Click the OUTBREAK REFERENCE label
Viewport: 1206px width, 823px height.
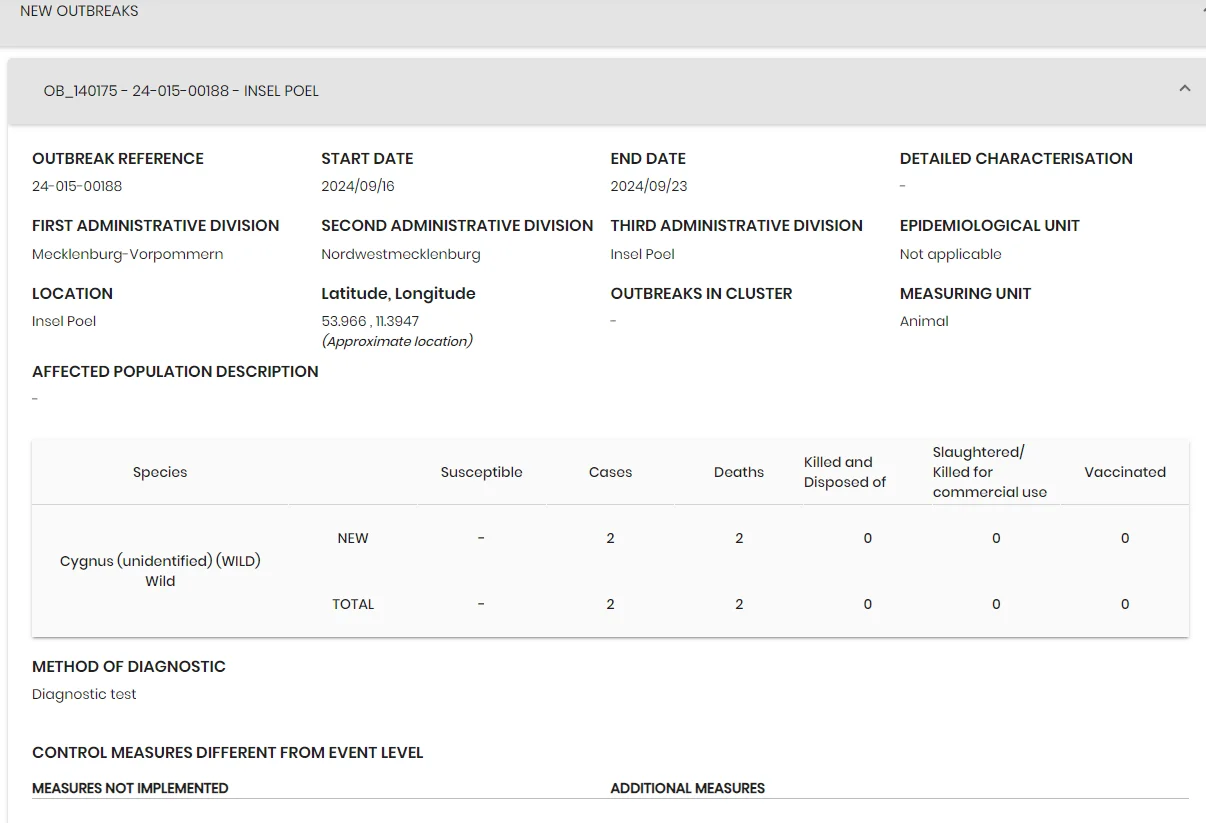[118, 158]
